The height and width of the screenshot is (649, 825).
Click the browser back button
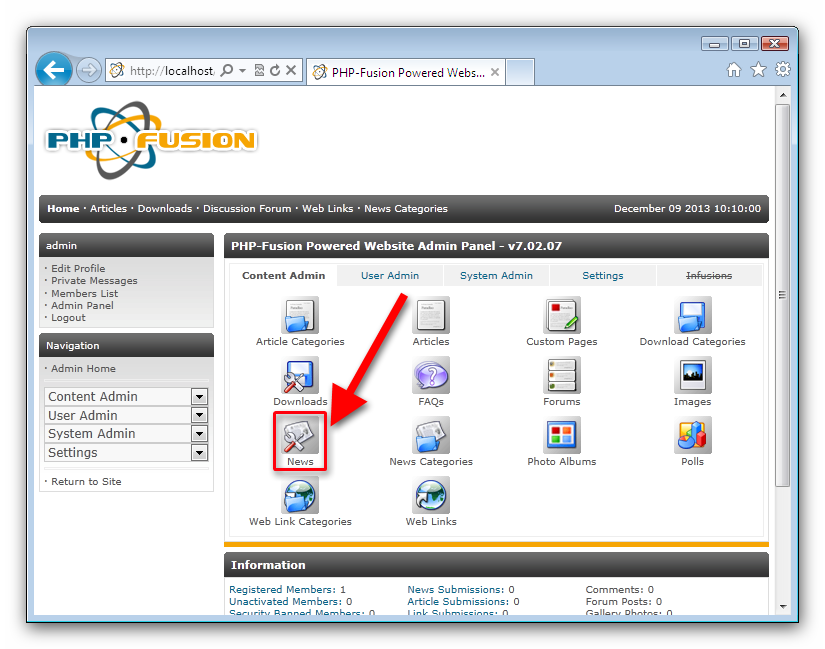click(x=54, y=70)
